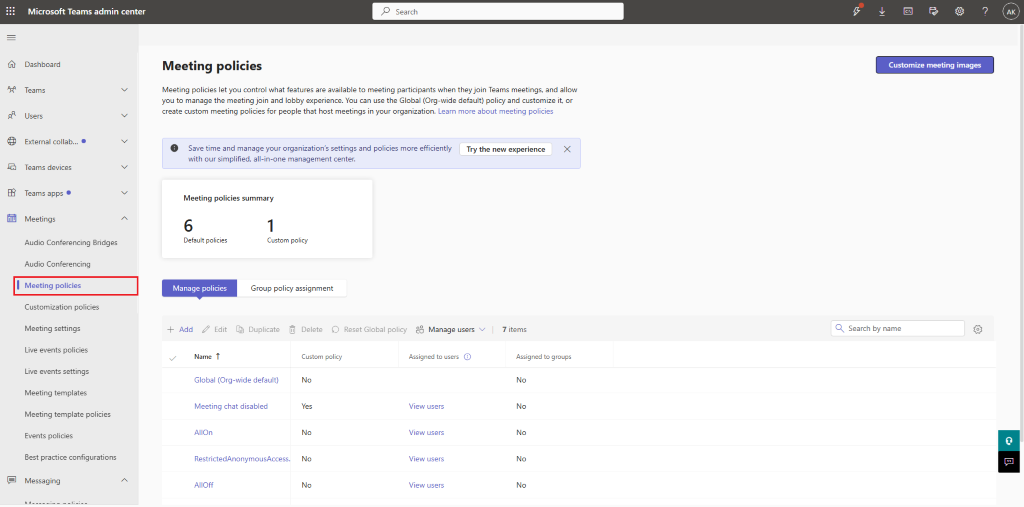Open the AllOn policy link

(x=204, y=433)
